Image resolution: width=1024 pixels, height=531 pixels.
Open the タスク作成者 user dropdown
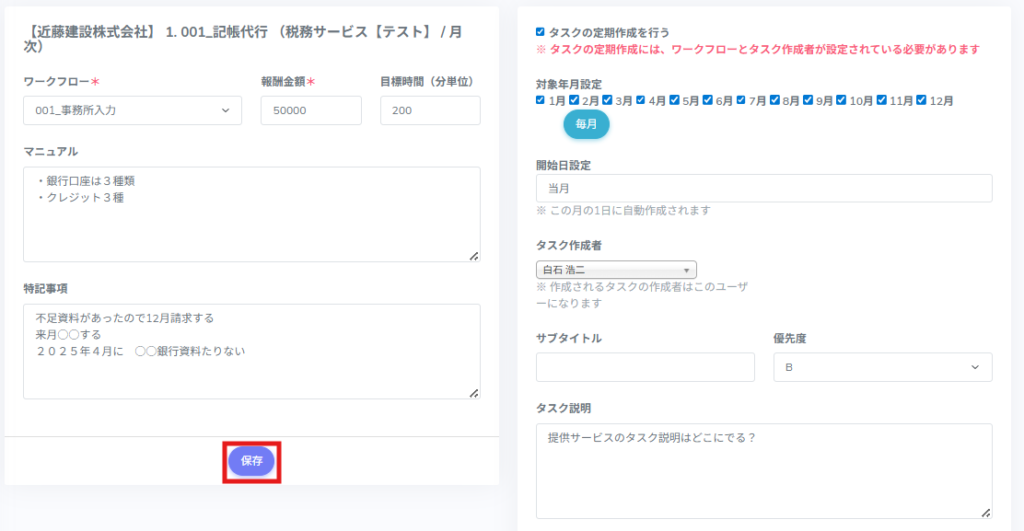point(616,270)
